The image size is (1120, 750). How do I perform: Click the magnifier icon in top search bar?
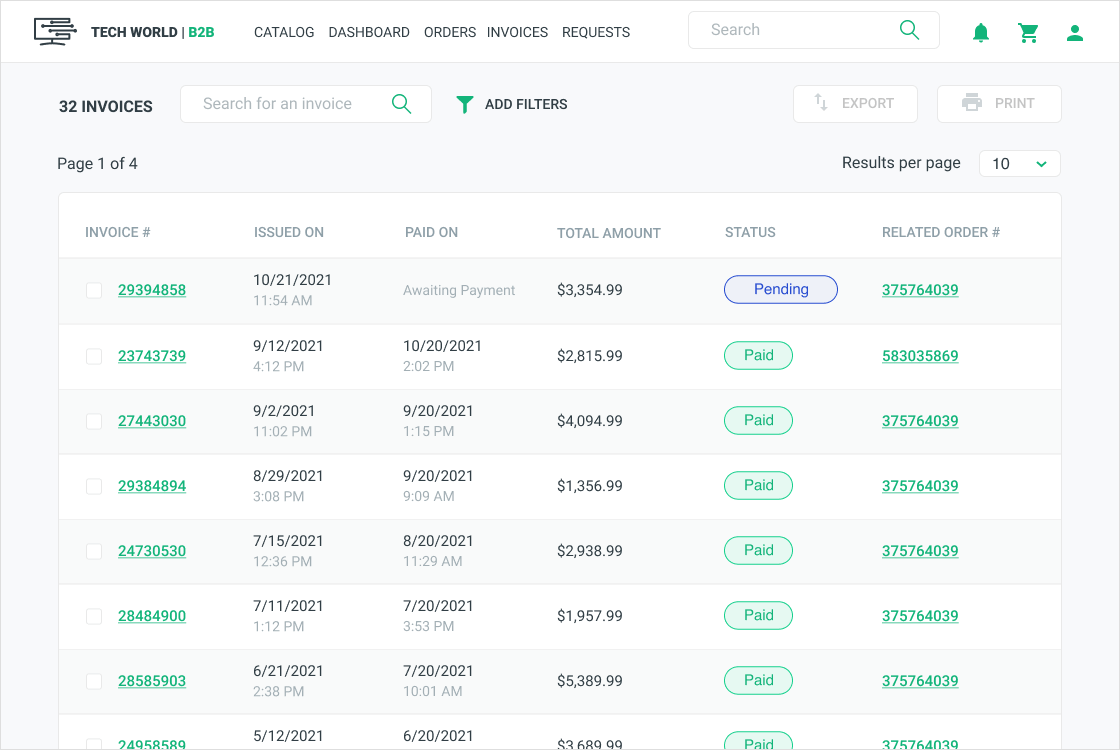click(909, 30)
